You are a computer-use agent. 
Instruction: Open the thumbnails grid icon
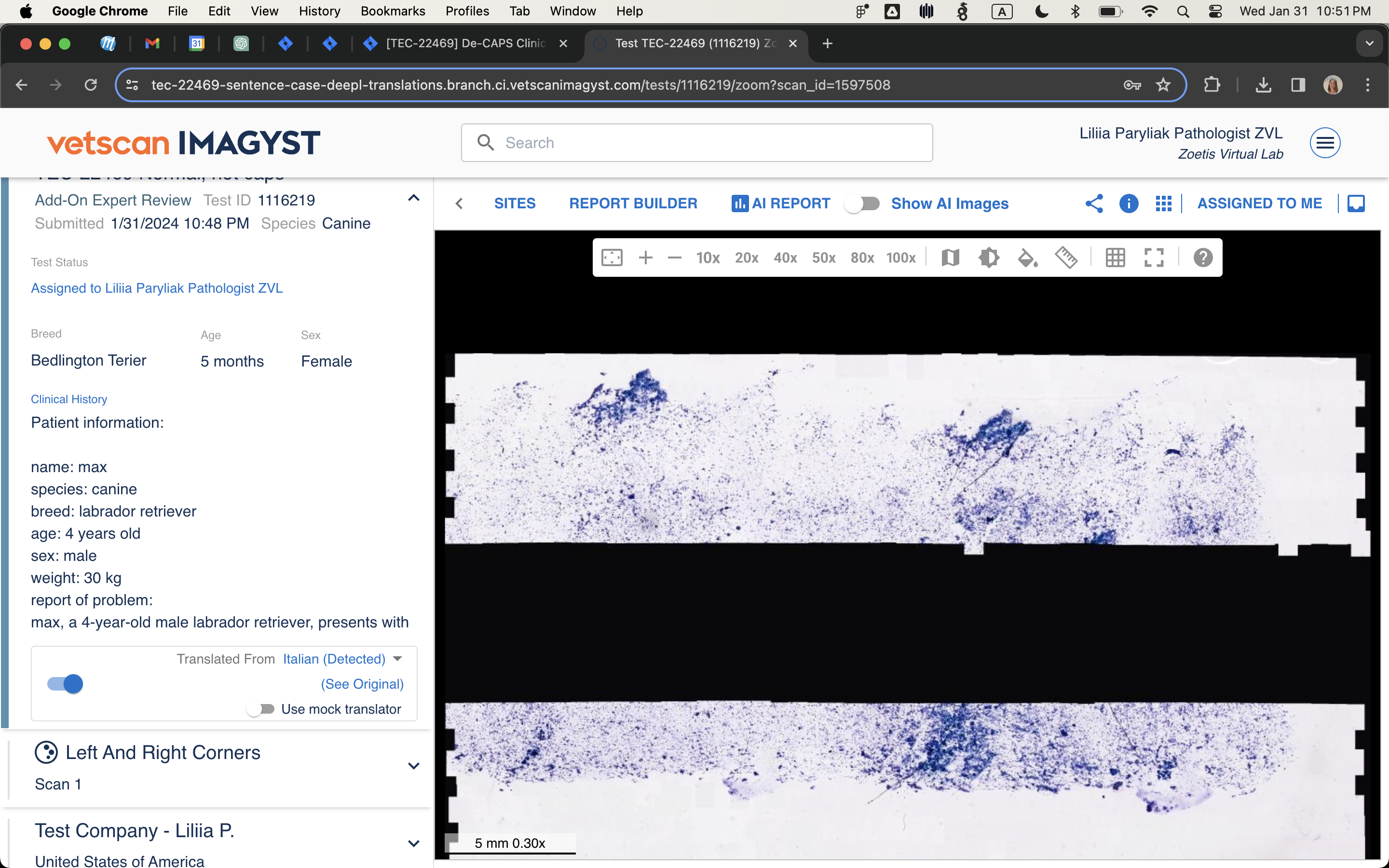click(1163, 204)
